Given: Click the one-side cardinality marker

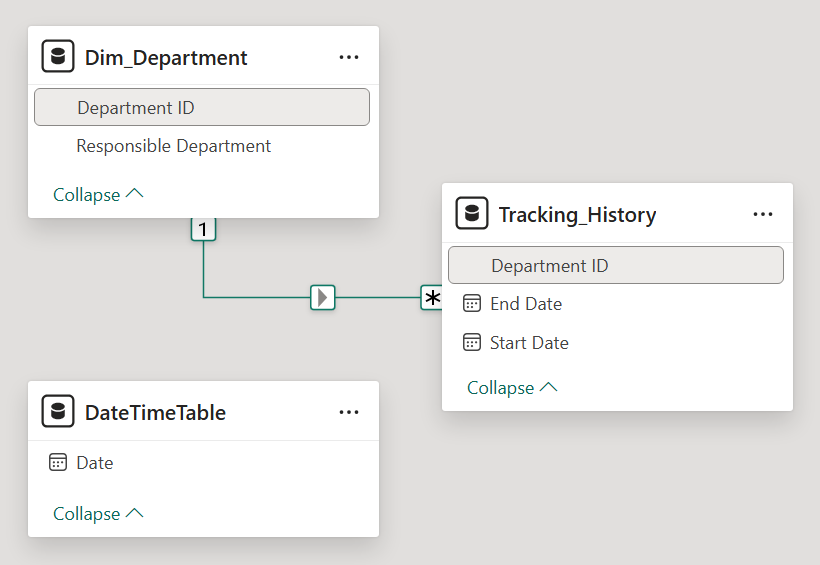Looking at the screenshot, I should tap(203, 229).
